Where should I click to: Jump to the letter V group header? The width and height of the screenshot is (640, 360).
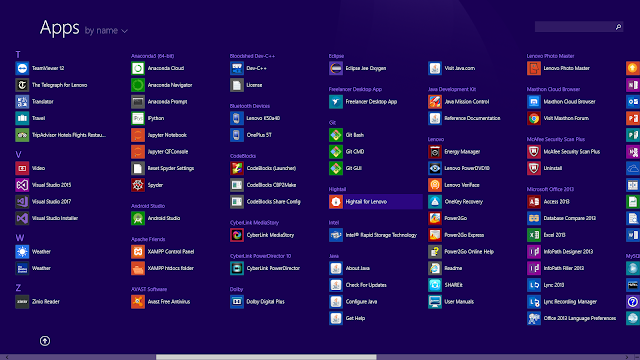click(18, 154)
